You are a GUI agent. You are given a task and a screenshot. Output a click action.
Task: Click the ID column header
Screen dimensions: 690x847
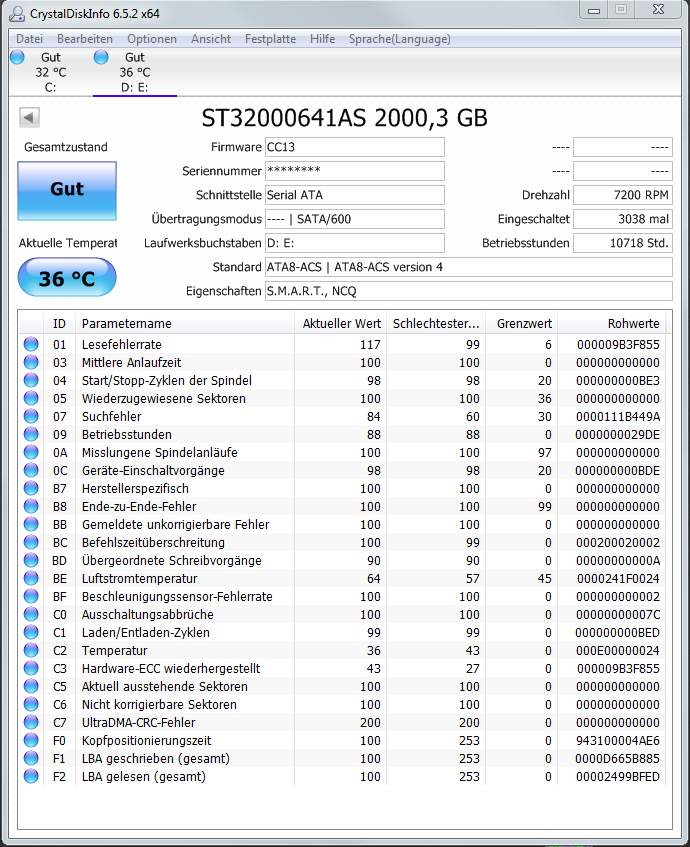(x=59, y=324)
